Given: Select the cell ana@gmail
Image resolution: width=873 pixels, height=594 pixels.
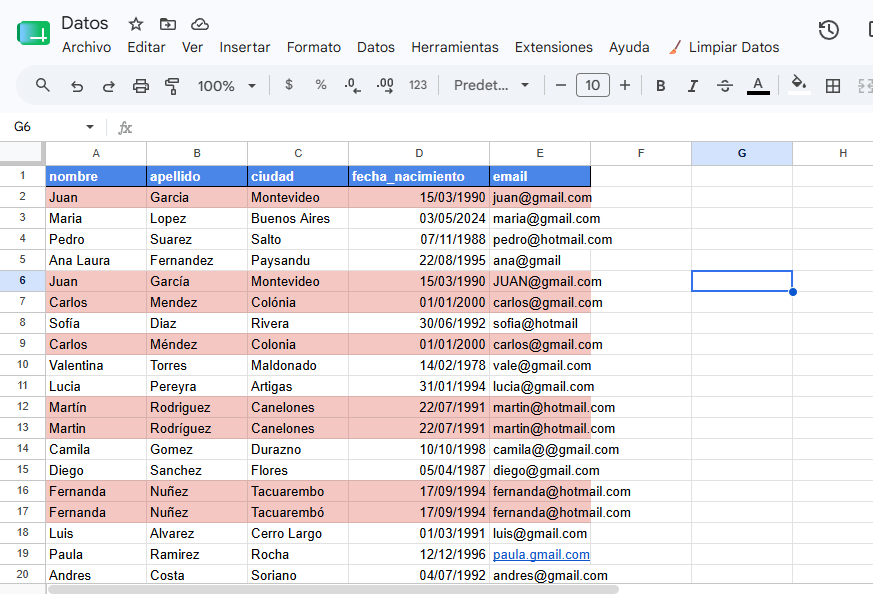Looking at the screenshot, I should [x=540, y=260].
